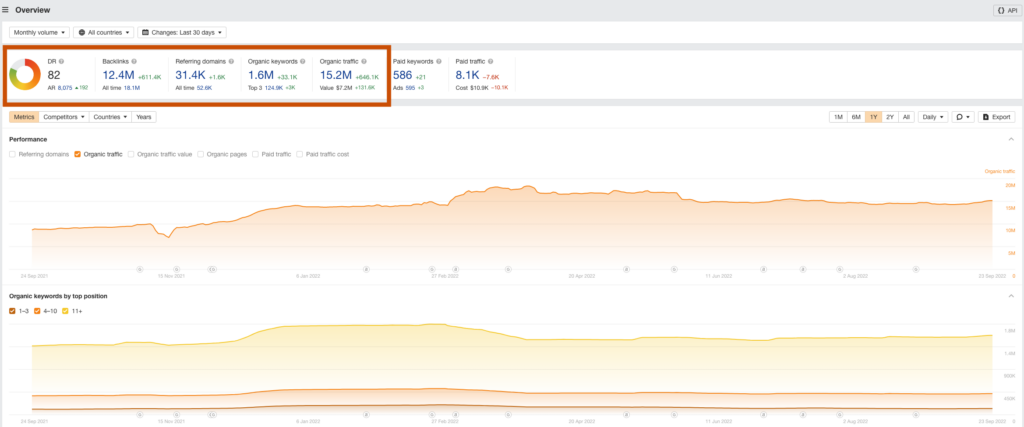Expand the All countries dropdown
The image size is (1024, 427).
point(104,33)
